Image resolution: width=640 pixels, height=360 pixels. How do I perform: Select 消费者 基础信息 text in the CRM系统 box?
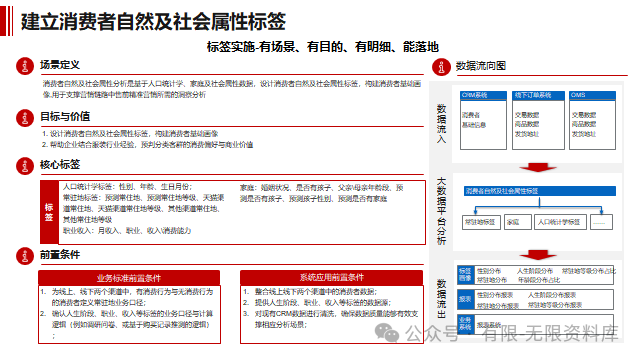(474, 120)
